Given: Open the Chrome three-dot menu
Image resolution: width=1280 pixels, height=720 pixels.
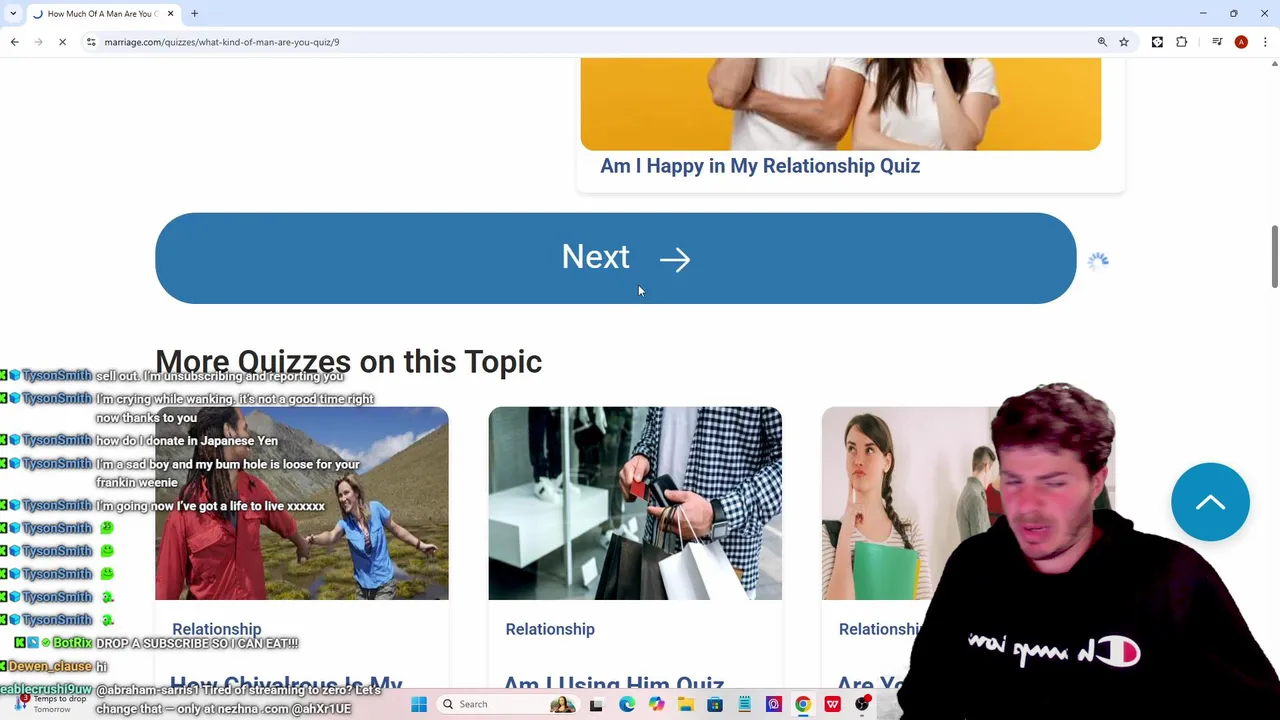Looking at the screenshot, I should pyautogui.click(x=1265, y=42).
